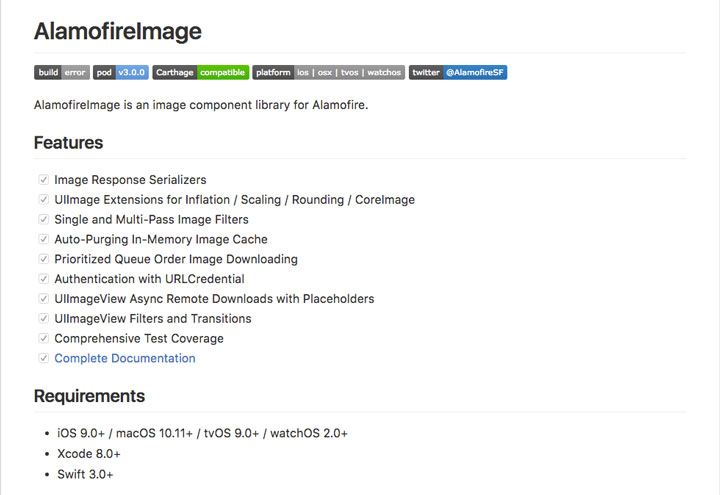Image resolution: width=720 pixels, height=495 pixels.
Task: Toggle the Auto-Purging In-Memory Image Cache checkbox
Action: (x=44, y=239)
